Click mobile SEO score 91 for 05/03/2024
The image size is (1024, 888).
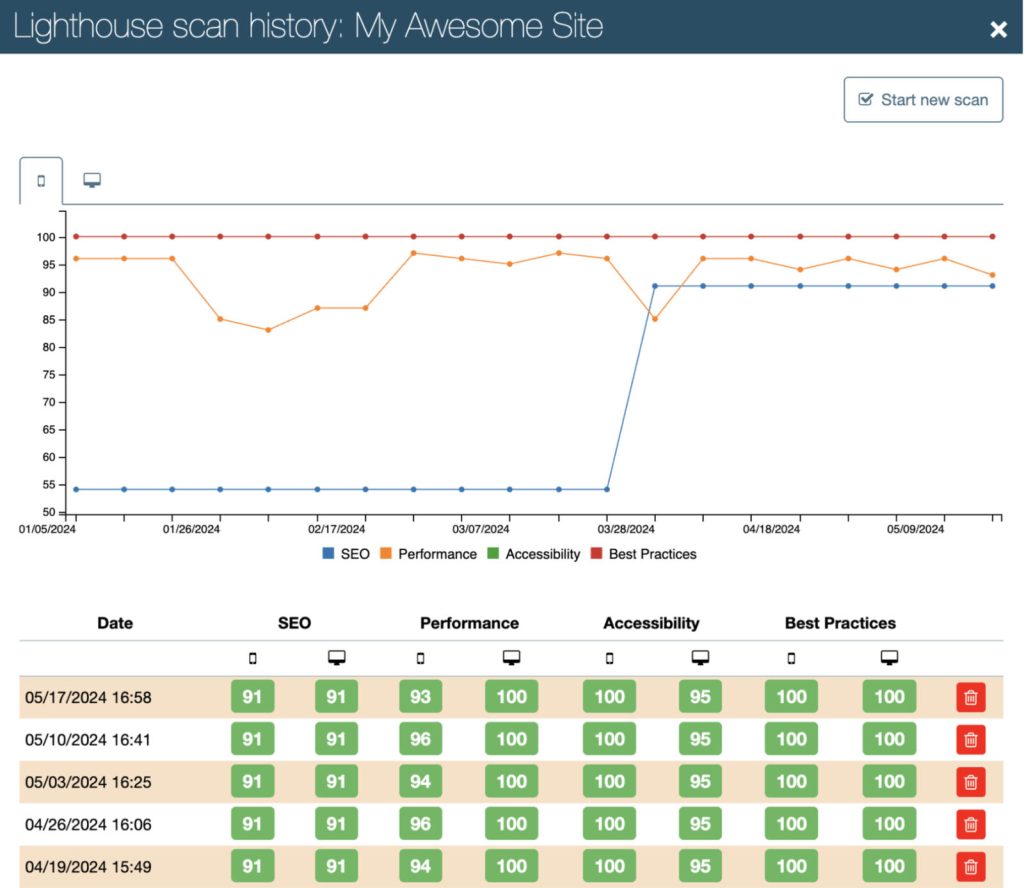252,782
